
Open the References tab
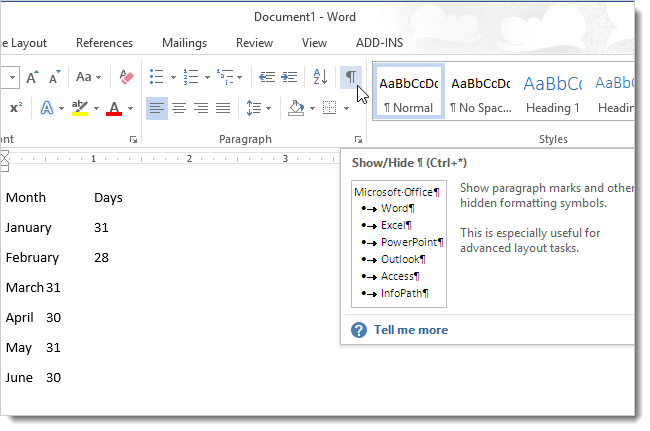pos(104,43)
